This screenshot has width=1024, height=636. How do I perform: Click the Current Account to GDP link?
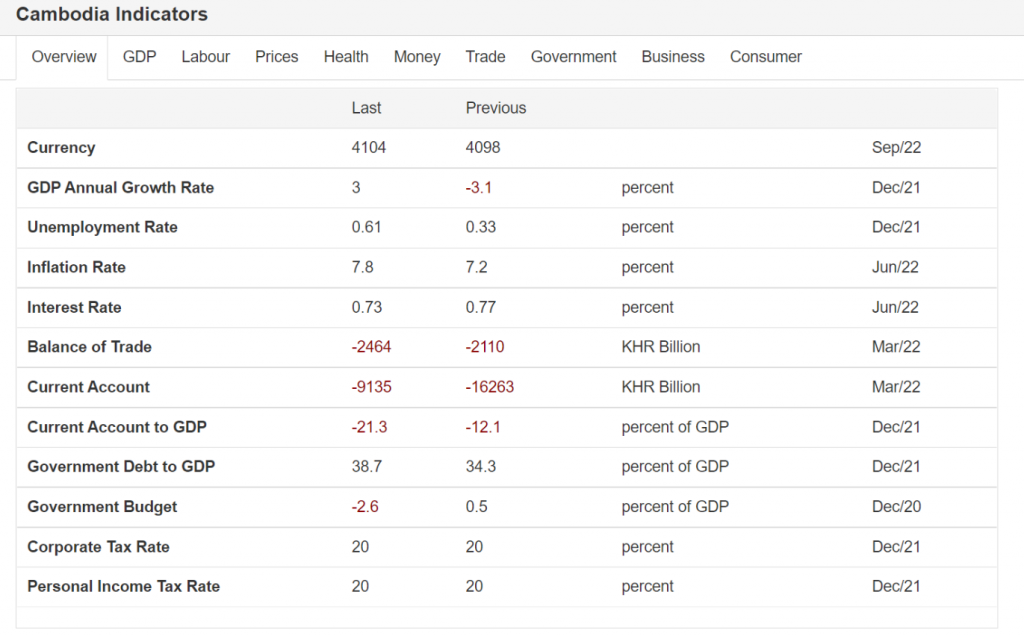pyautogui.click(x=116, y=427)
